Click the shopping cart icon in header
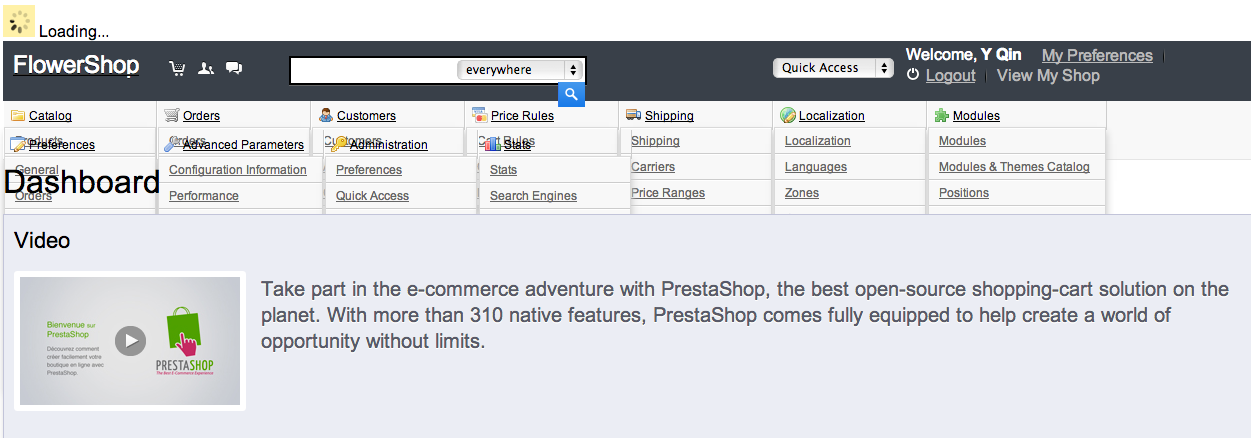This screenshot has width=1251, height=438. (177, 69)
